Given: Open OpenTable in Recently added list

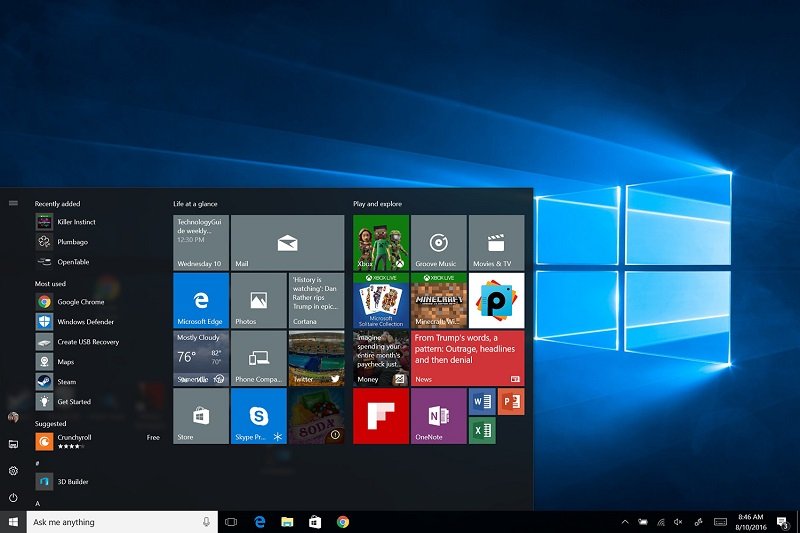Looking at the screenshot, I should click(x=97, y=262).
